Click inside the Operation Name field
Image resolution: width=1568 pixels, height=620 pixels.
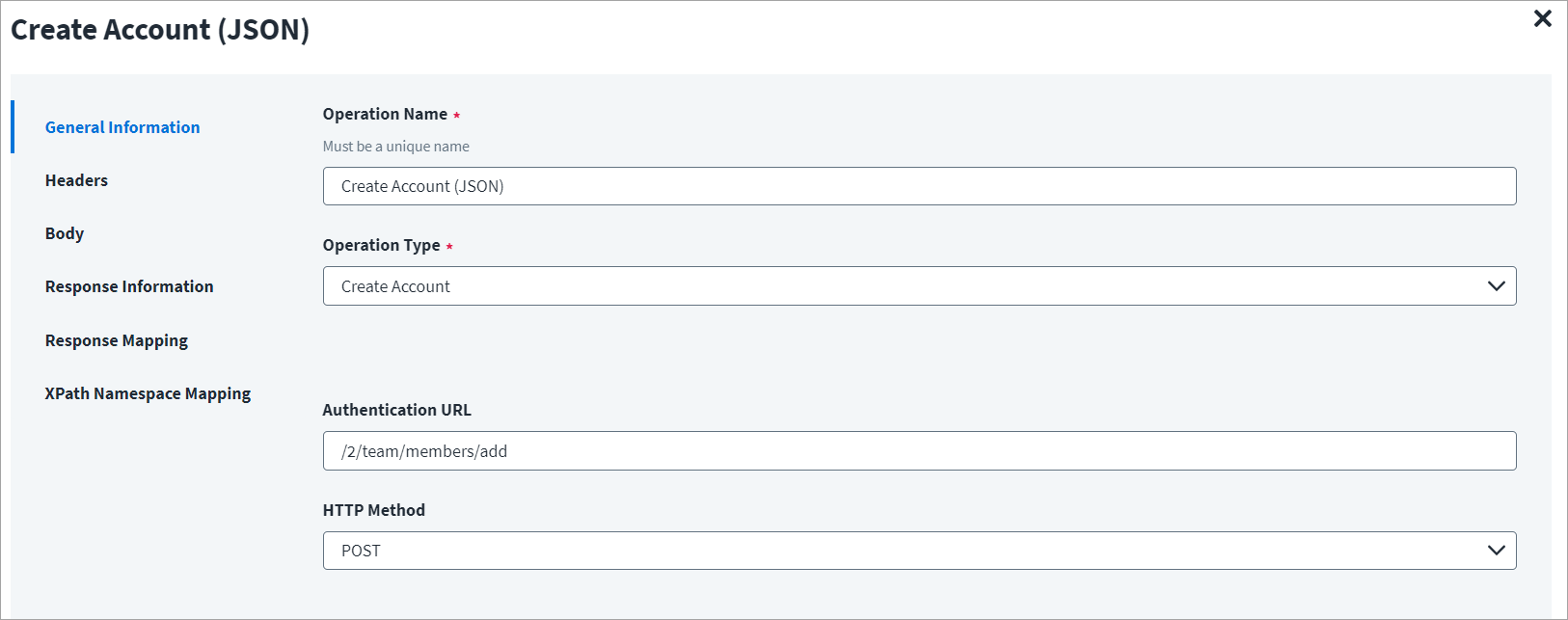[x=918, y=186]
